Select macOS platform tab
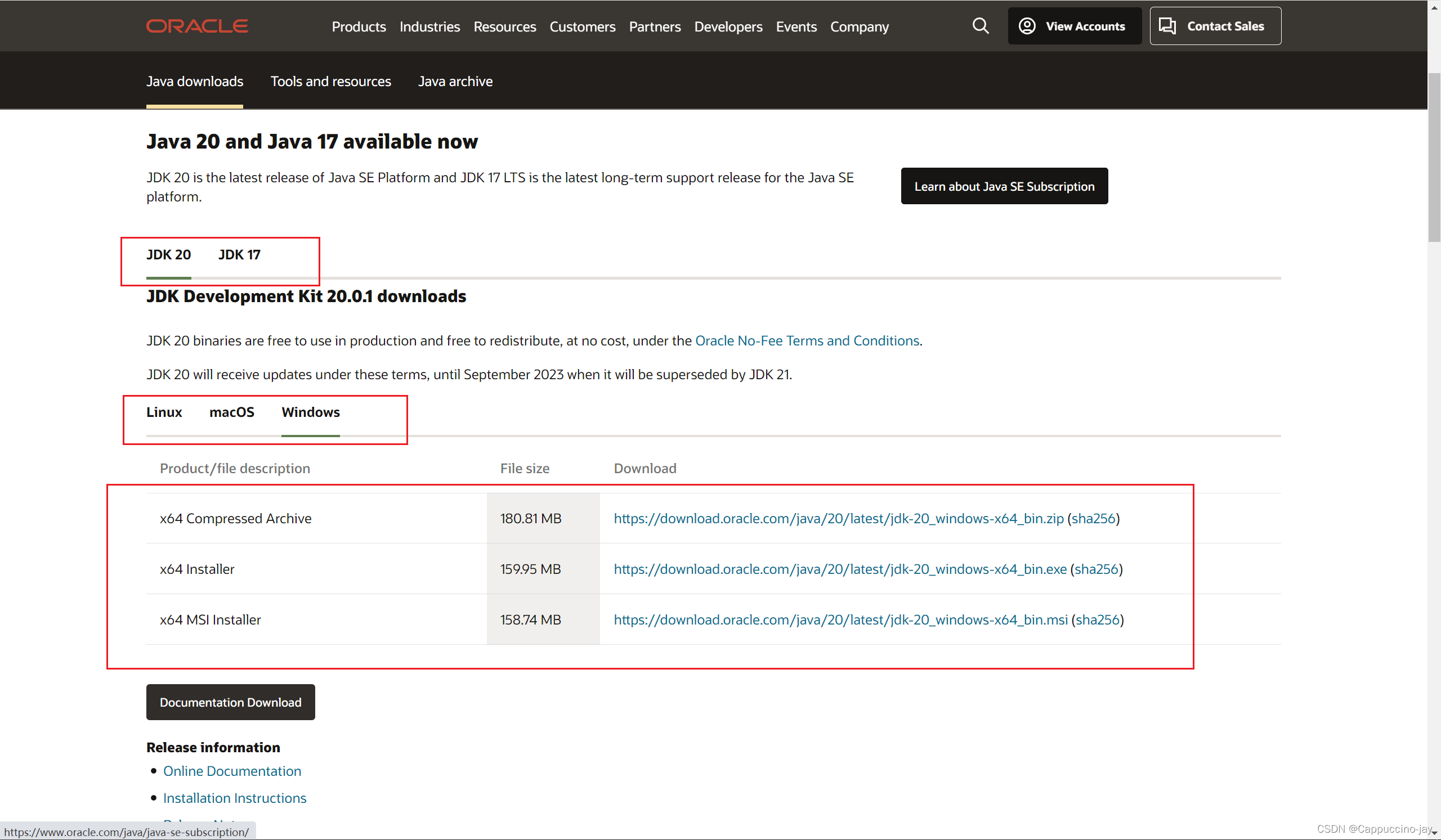Image resolution: width=1441 pixels, height=840 pixels. point(232,412)
